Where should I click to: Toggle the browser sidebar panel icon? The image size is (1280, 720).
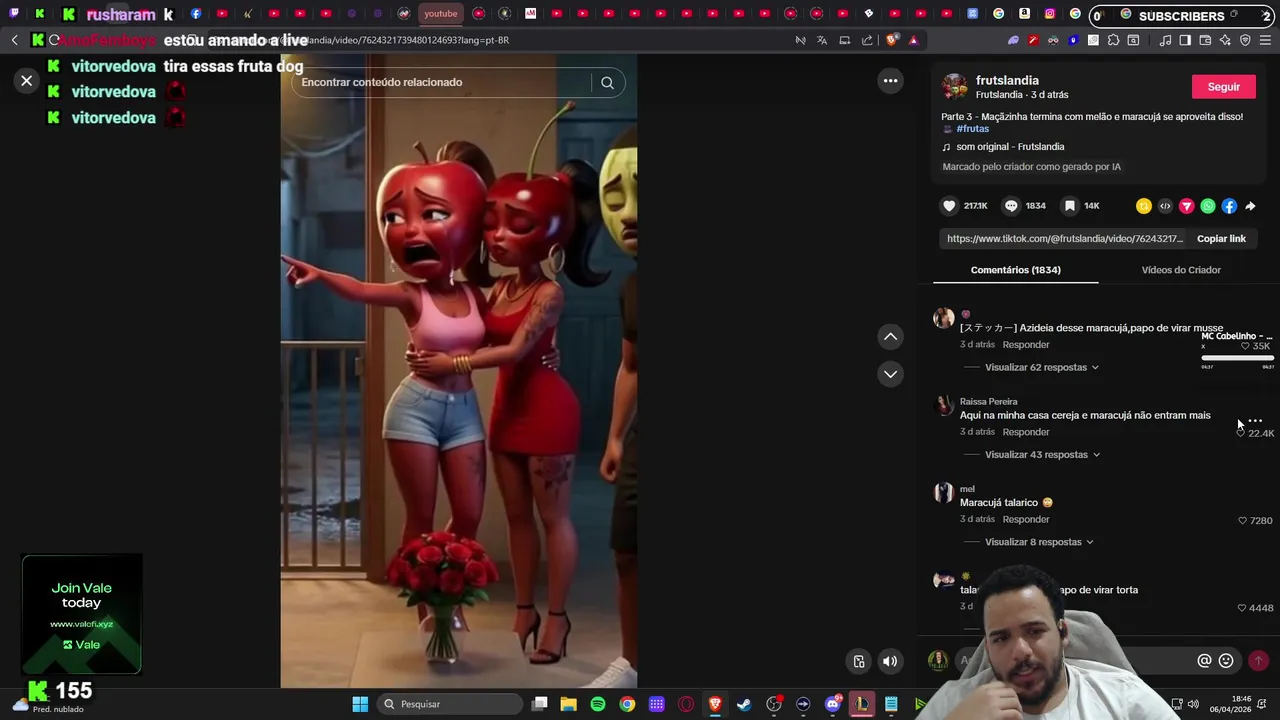[1185, 40]
